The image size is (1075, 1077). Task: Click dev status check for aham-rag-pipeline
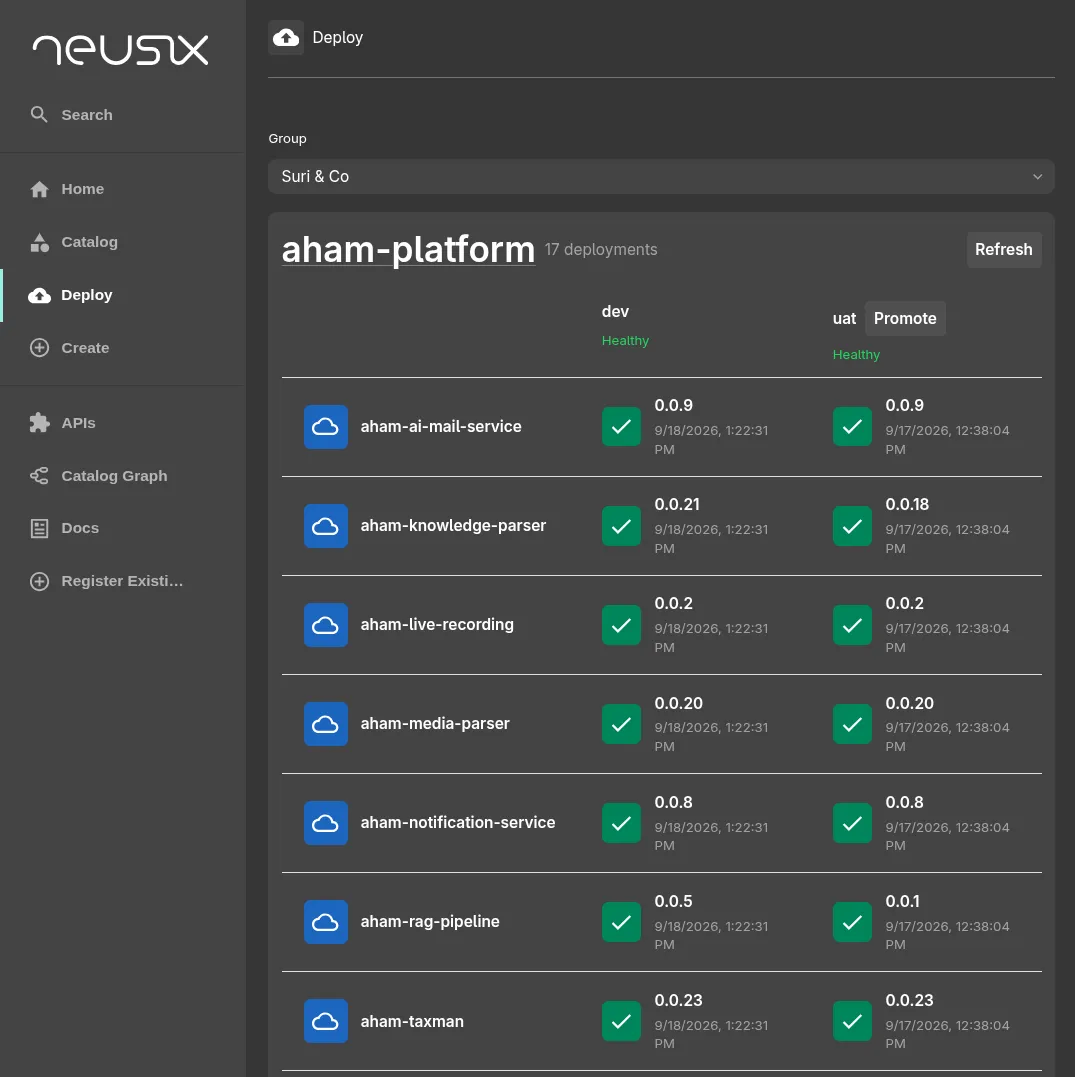point(621,922)
